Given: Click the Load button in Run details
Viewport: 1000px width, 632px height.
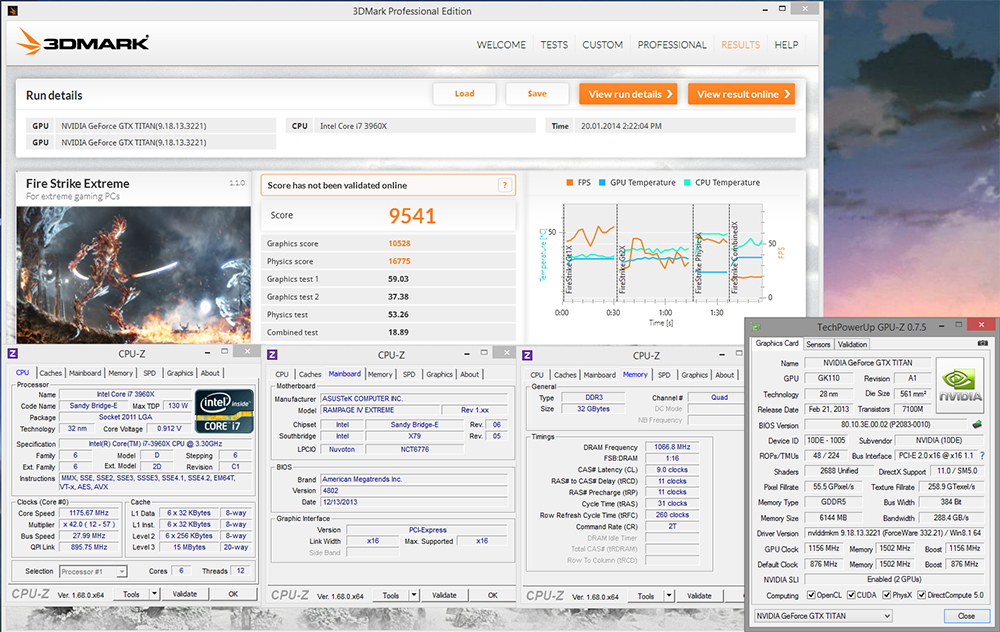Looking at the screenshot, I should pos(464,94).
